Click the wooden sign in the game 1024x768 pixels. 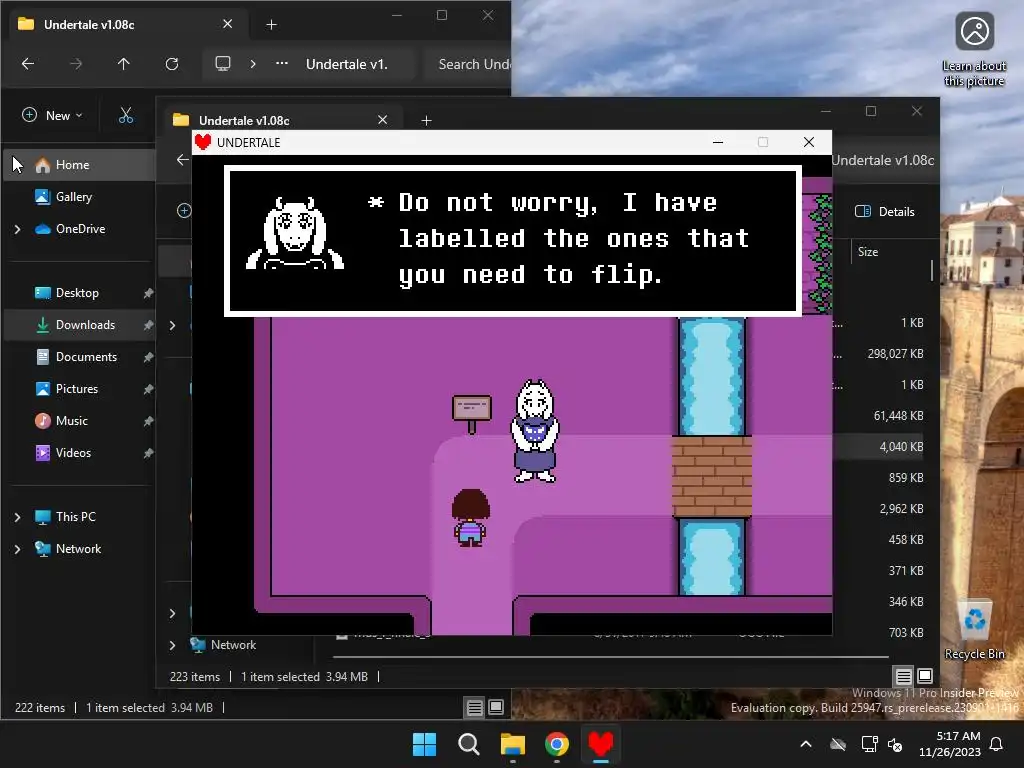pyautogui.click(x=472, y=413)
